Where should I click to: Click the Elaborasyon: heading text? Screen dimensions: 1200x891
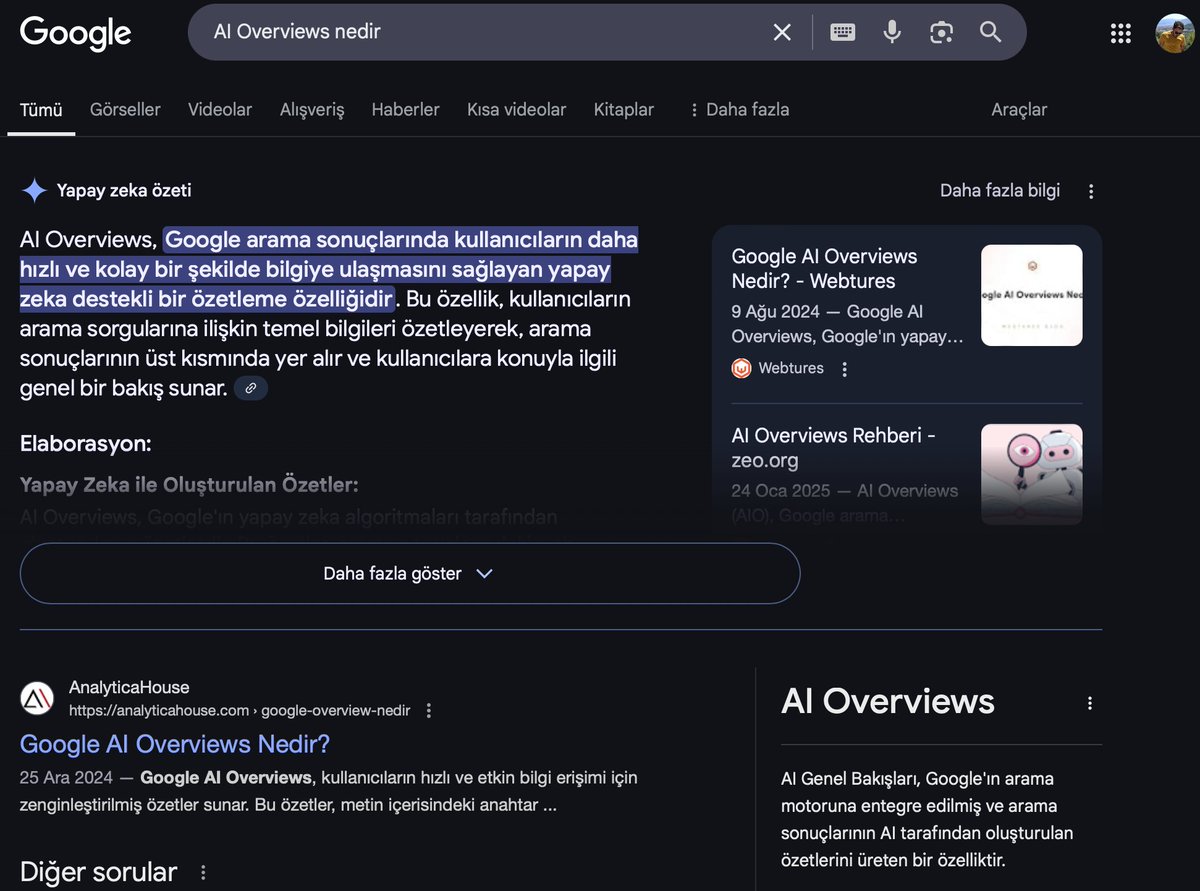click(x=86, y=443)
